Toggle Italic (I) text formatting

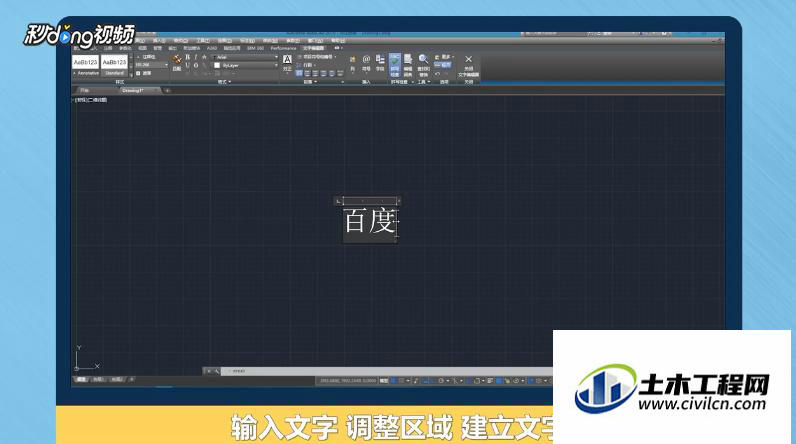(195, 57)
